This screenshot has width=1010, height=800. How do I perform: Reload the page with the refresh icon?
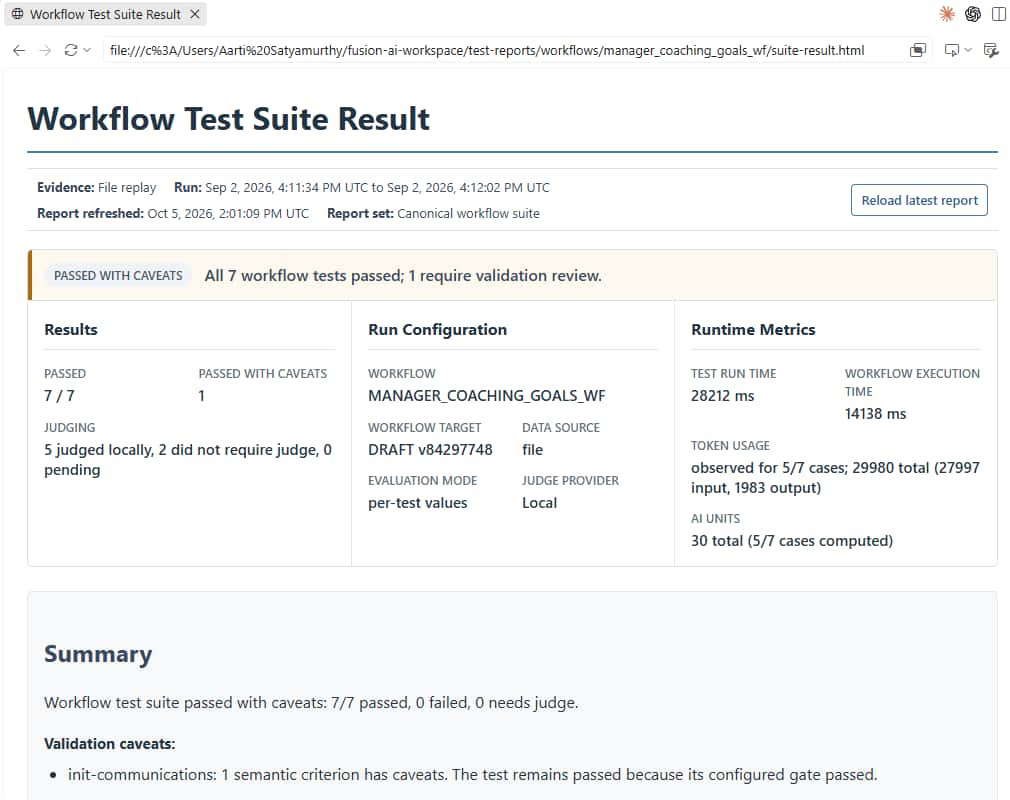(x=71, y=50)
